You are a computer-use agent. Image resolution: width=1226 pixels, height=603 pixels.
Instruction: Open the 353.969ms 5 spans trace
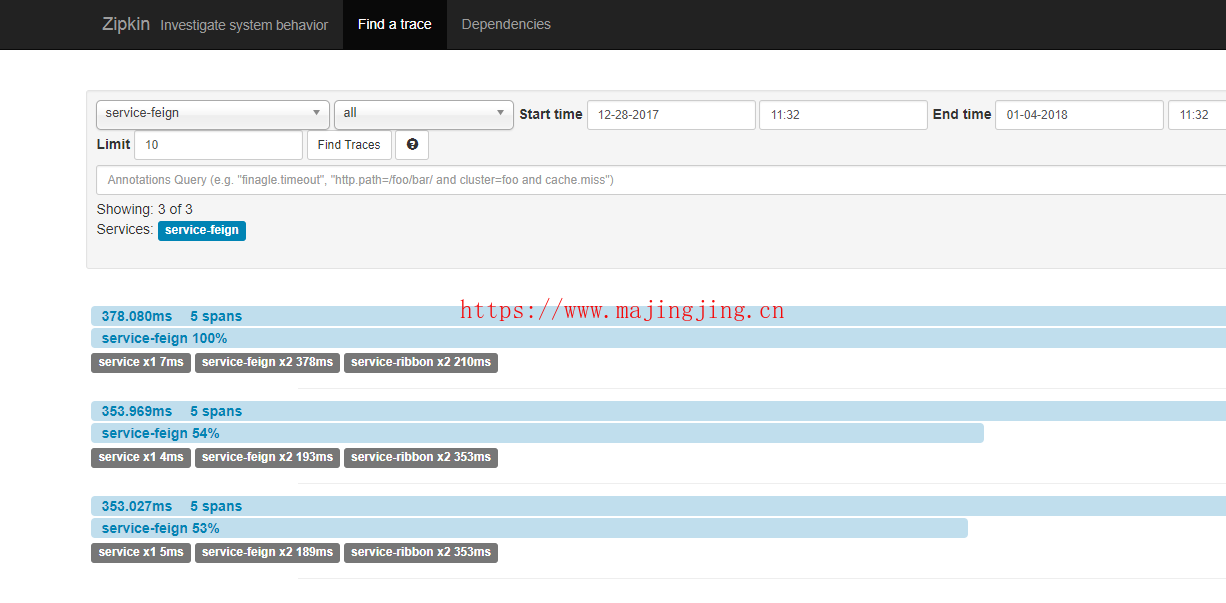pyautogui.click(x=658, y=411)
